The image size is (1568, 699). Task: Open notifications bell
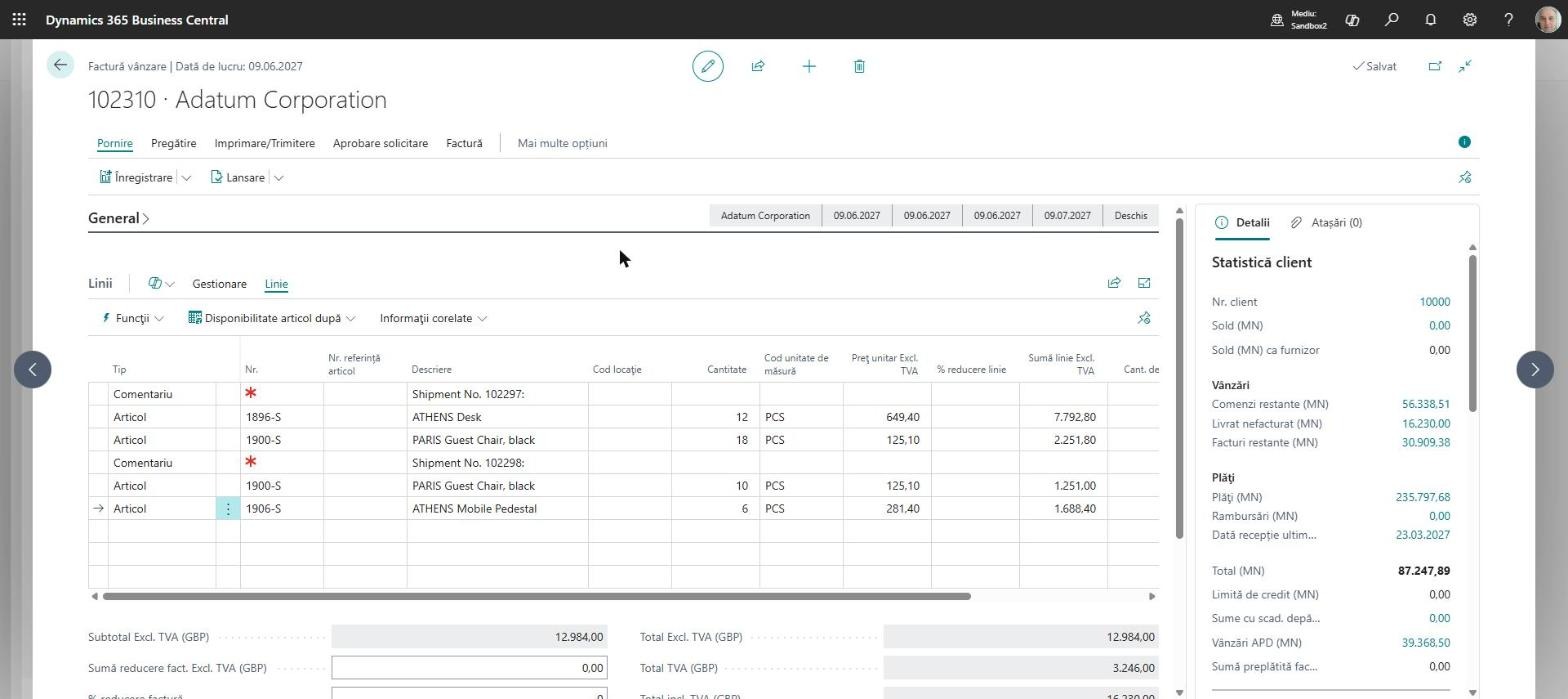(1430, 19)
